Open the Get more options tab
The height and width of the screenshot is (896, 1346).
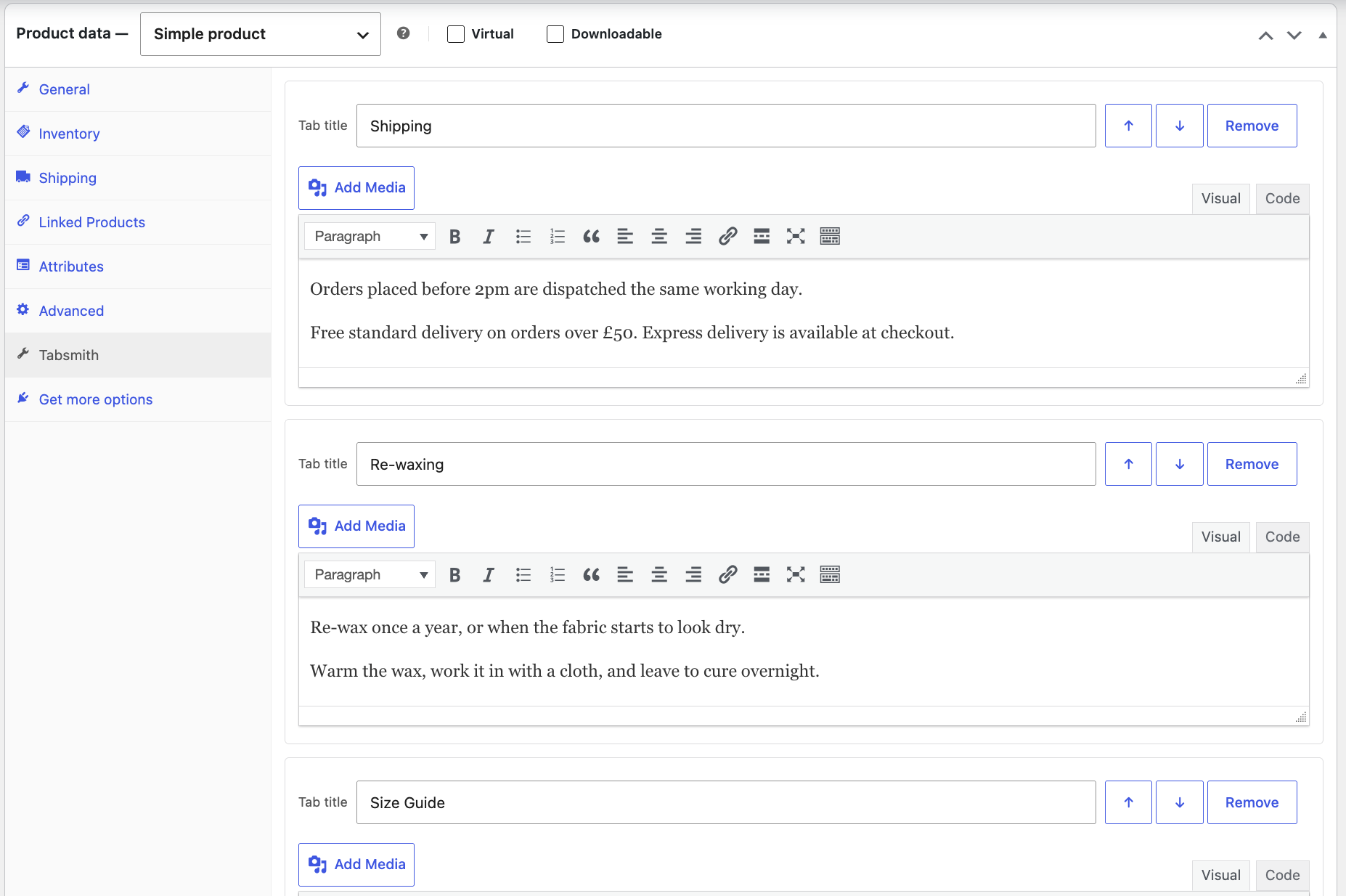coord(138,399)
